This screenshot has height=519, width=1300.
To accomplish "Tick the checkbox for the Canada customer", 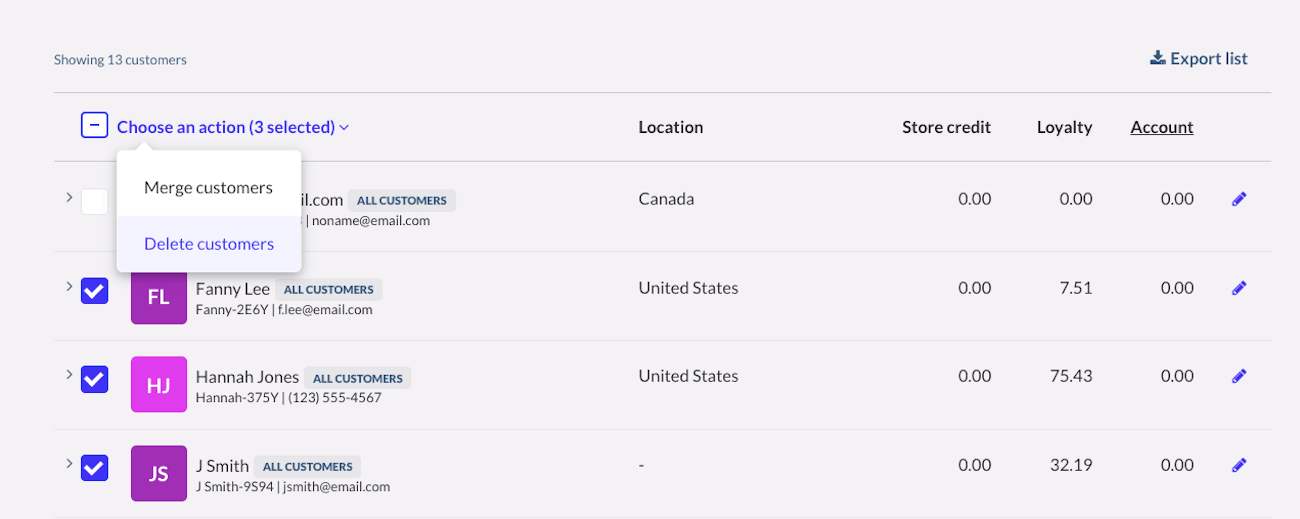I will 94,201.
